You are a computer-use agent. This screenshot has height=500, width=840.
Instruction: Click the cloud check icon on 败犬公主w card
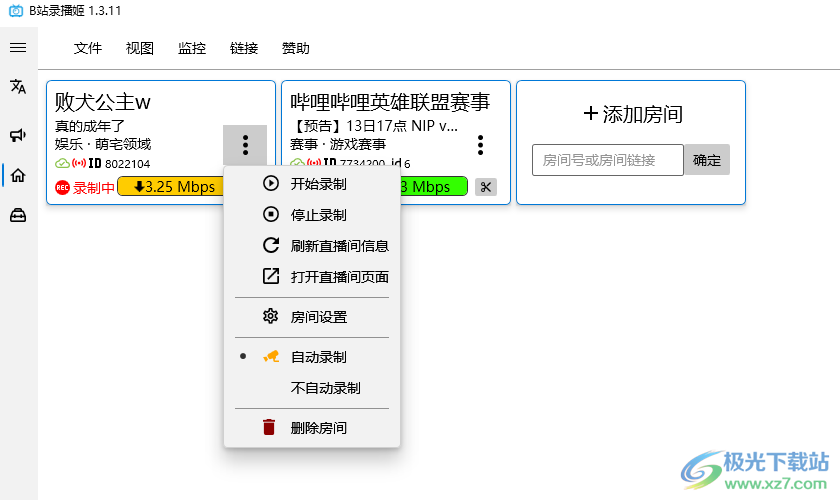62,163
